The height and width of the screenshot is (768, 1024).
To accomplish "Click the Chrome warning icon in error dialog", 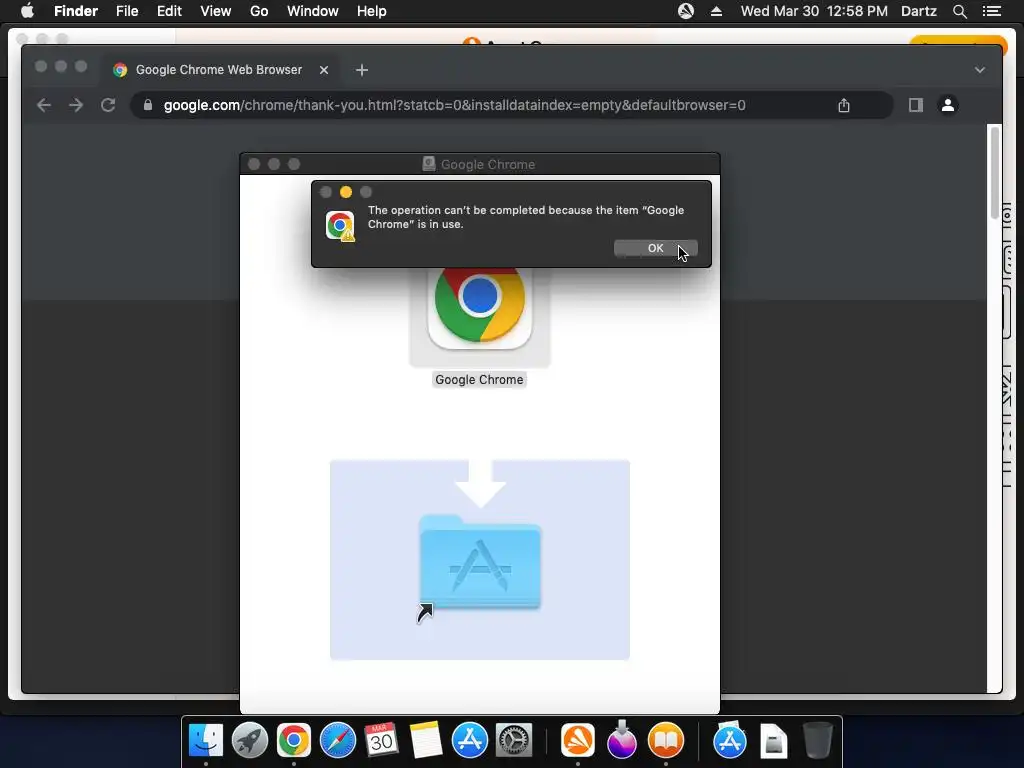I will 340,226.
